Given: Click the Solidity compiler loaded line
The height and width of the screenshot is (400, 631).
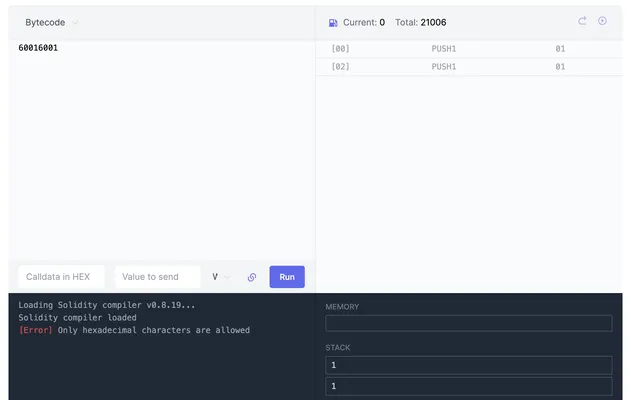Looking at the screenshot, I should 77,318.
